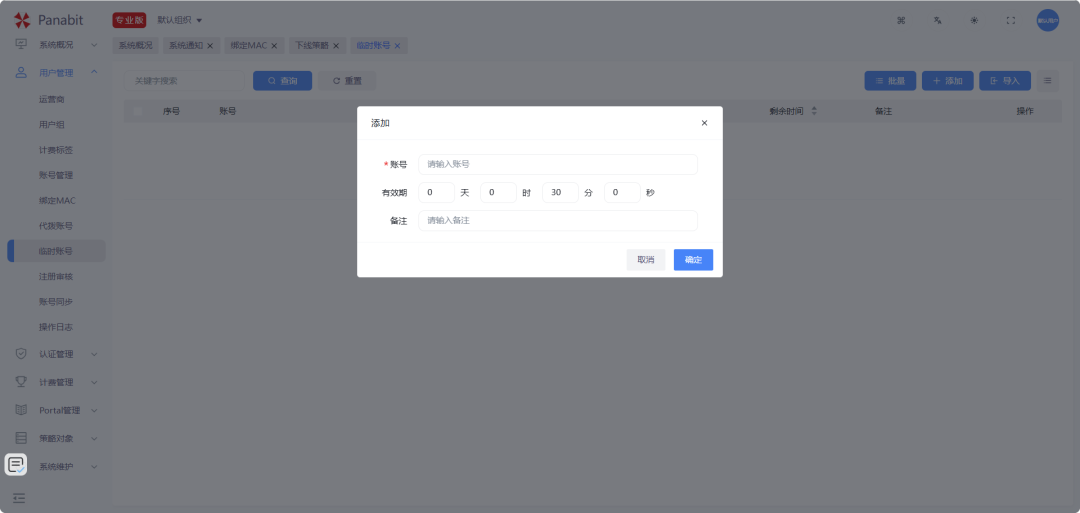
Task: Toggle the light theme sun icon
Action: tap(974, 21)
